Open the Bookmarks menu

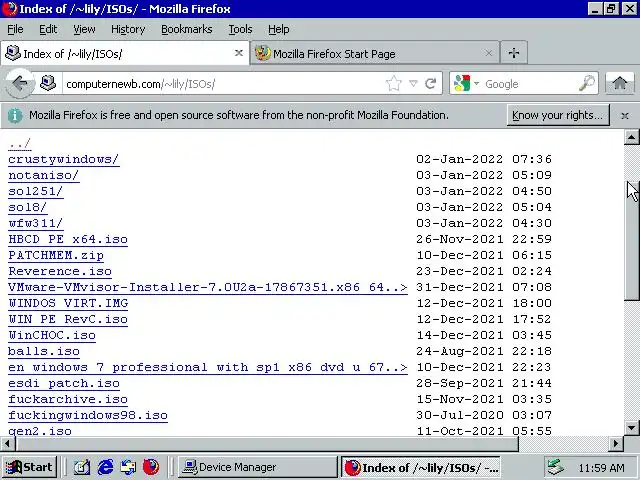pyautogui.click(x=187, y=29)
